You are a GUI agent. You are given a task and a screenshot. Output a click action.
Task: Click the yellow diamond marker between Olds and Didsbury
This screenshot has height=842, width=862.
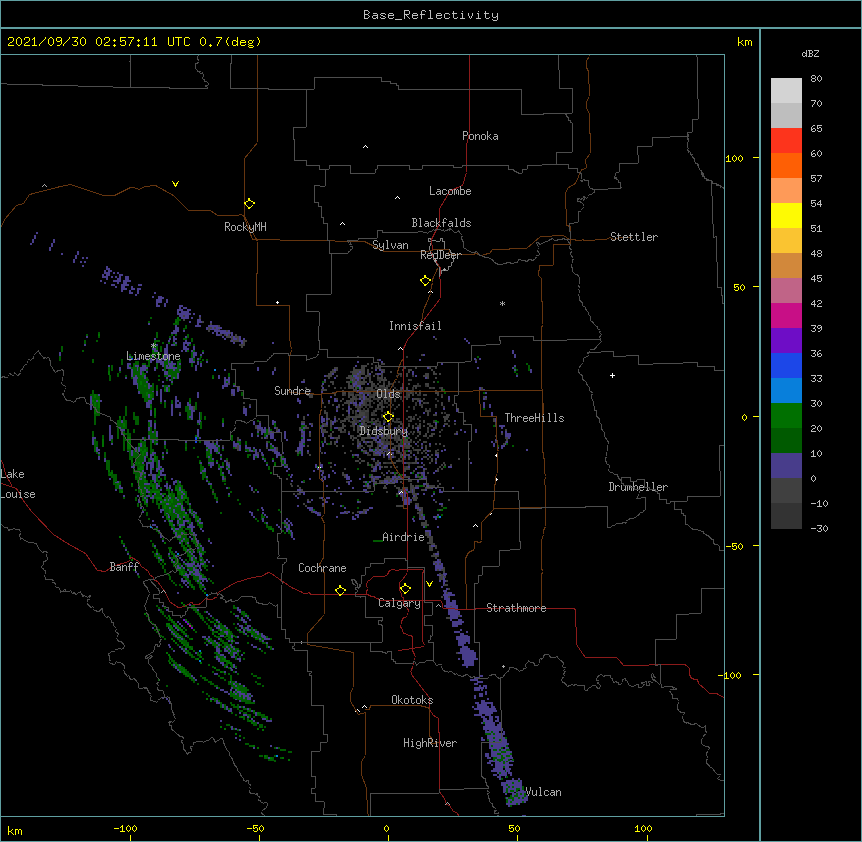tap(388, 416)
